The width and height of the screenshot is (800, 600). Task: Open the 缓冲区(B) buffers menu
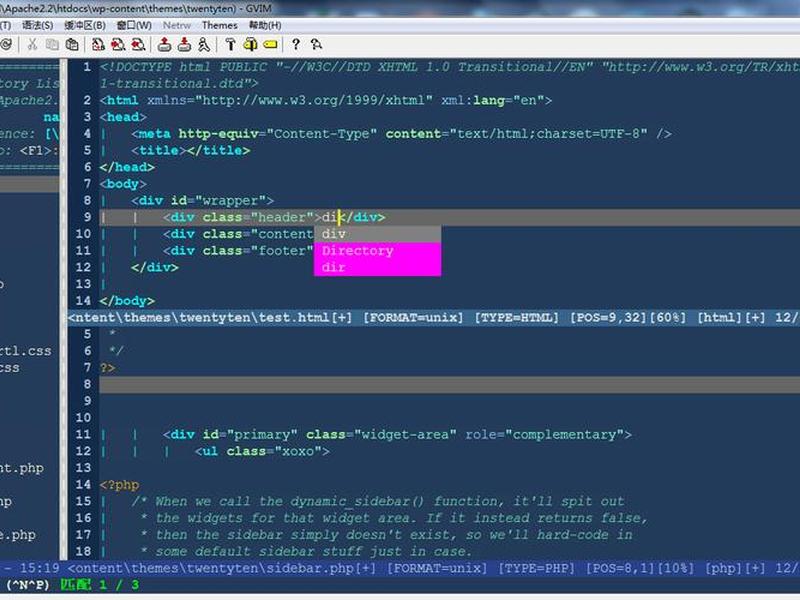click(85, 25)
